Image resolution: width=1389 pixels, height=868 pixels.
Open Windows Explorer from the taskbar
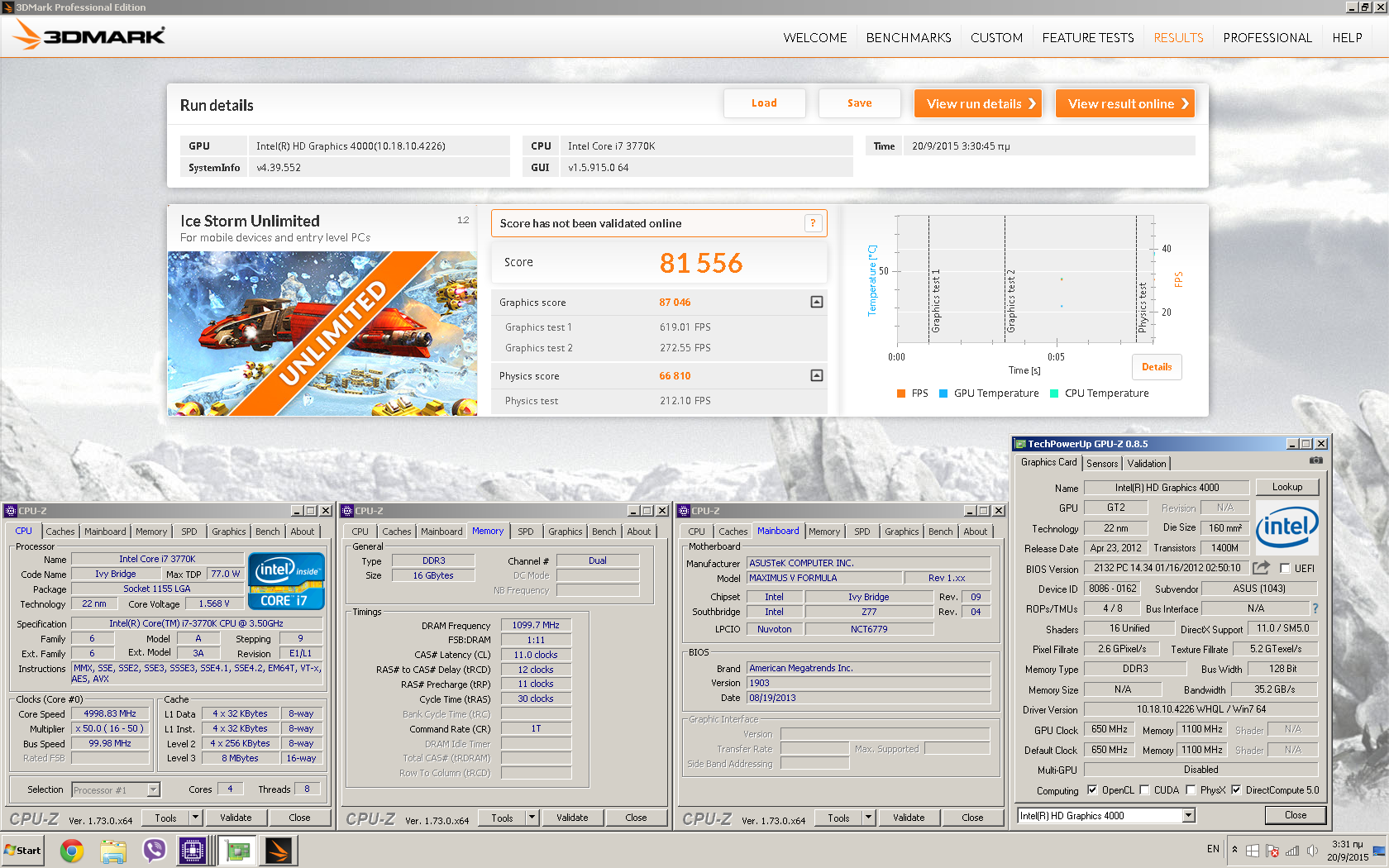(x=113, y=851)
